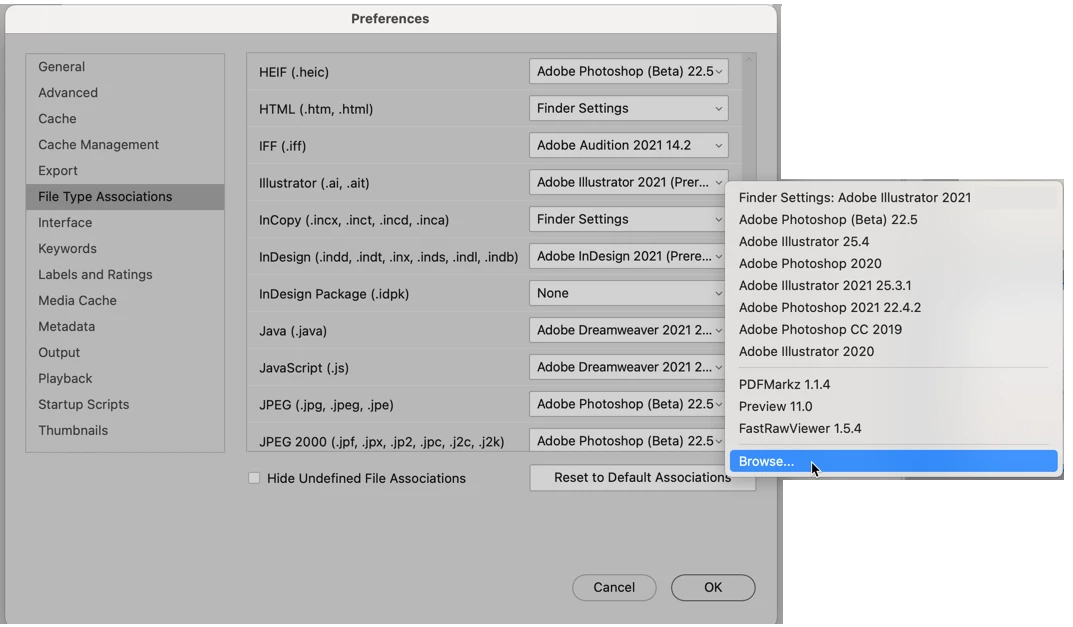The image size is (1073, 627).
Task: Expand the InCopy association dropdown
Action: [x=628, y=219]
